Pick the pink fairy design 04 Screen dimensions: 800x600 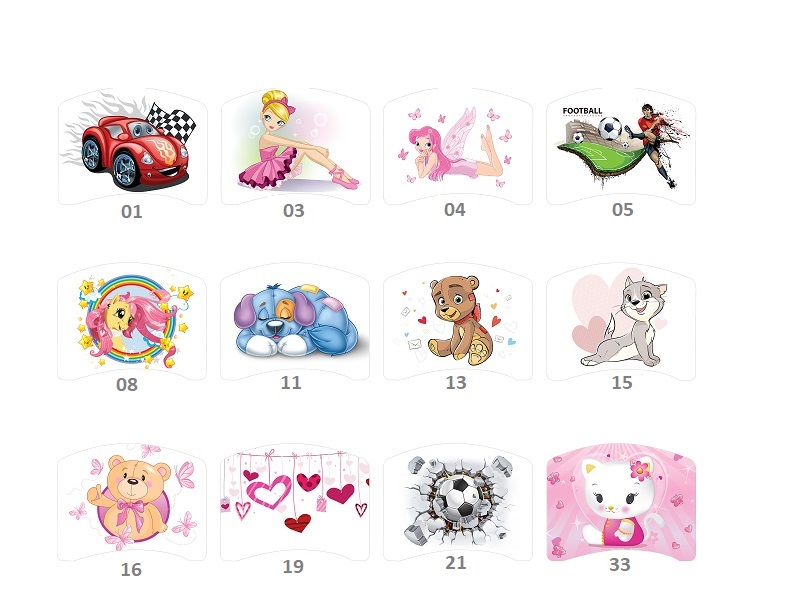click(458, 147)
